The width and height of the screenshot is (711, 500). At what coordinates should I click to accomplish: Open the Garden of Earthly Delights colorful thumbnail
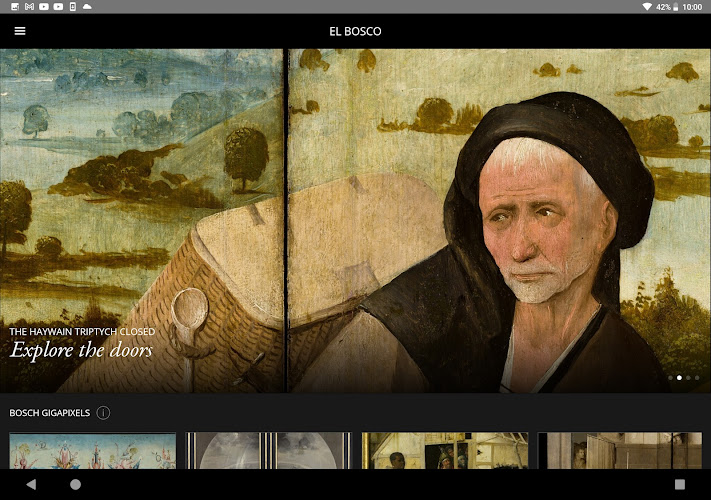coord(93,451)
